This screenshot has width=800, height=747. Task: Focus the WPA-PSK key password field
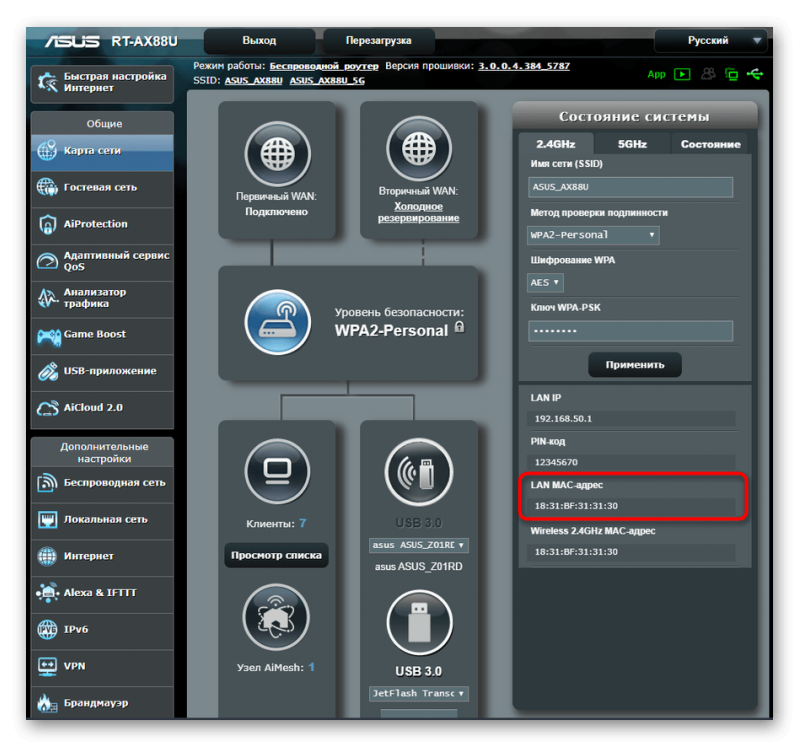(631, 331)
